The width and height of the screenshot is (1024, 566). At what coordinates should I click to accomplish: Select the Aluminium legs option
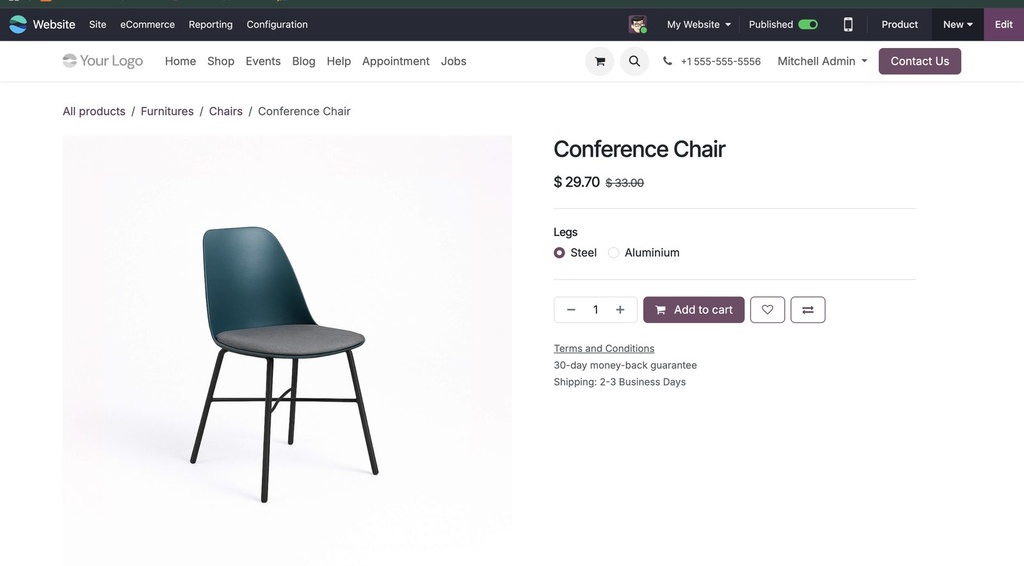coord(613,253)
